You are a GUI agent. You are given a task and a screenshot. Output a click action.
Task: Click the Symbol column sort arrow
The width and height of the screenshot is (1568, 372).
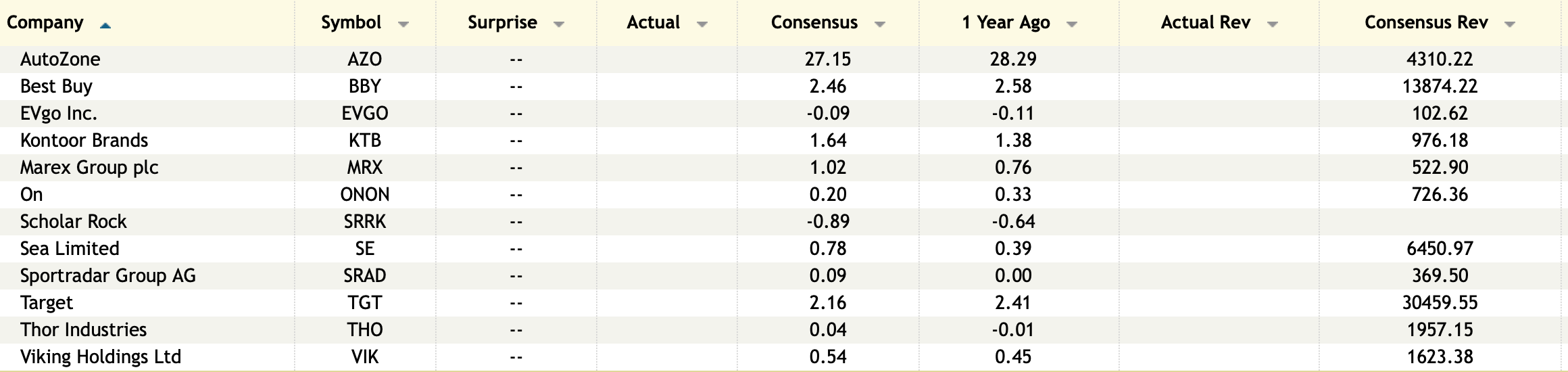[403, 24]
